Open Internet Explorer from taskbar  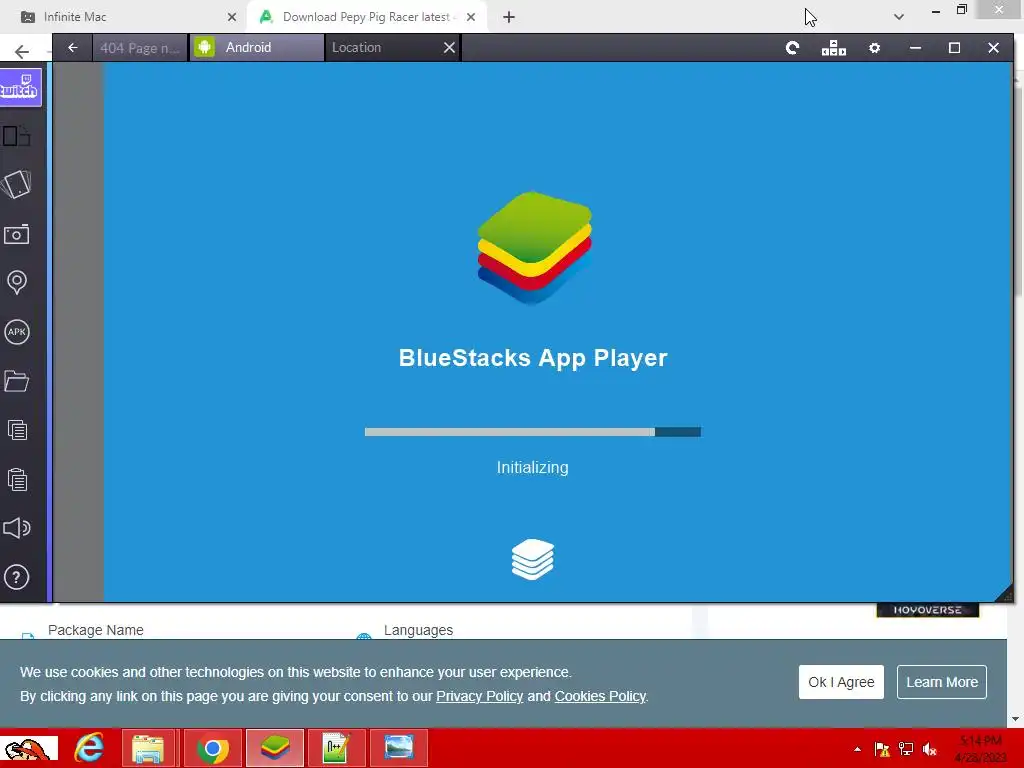tap(89, 748)
